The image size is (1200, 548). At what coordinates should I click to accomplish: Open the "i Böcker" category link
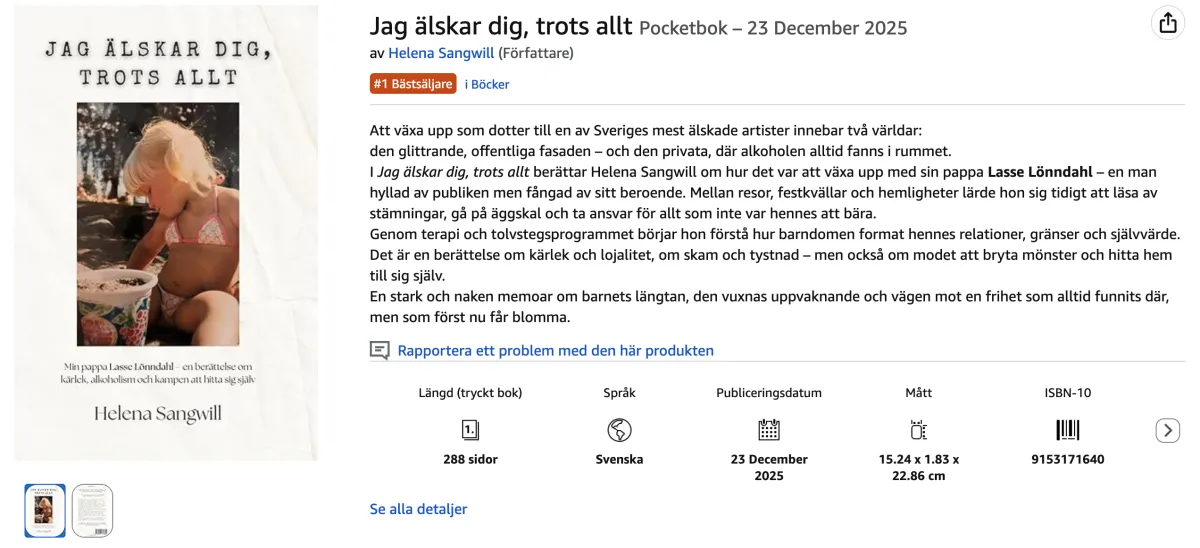tap(487, 84)
